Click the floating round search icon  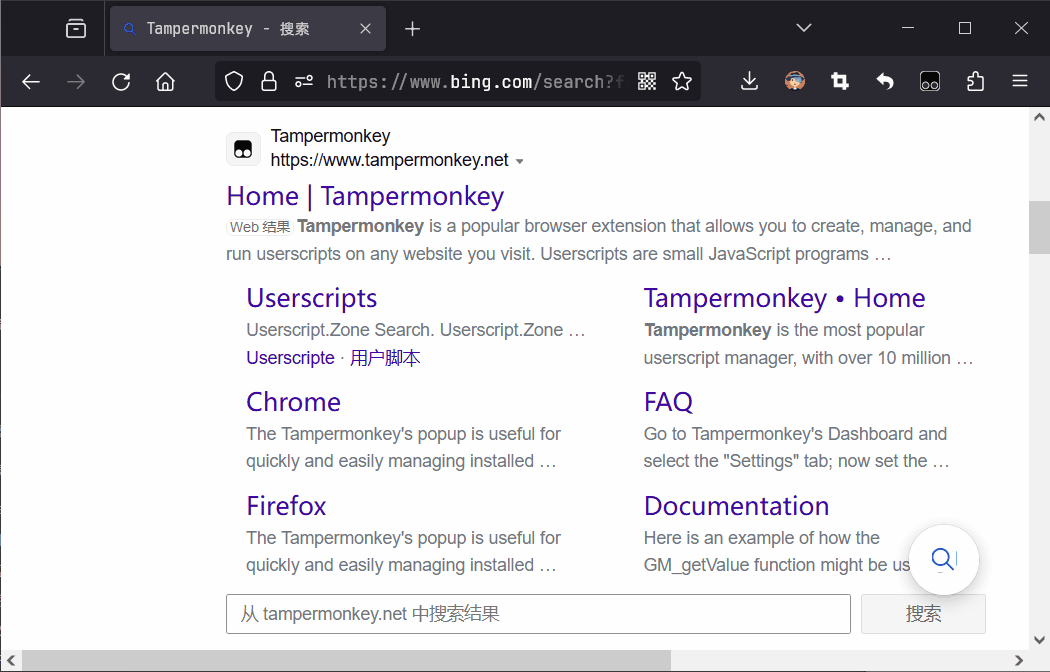coord(944,560)
